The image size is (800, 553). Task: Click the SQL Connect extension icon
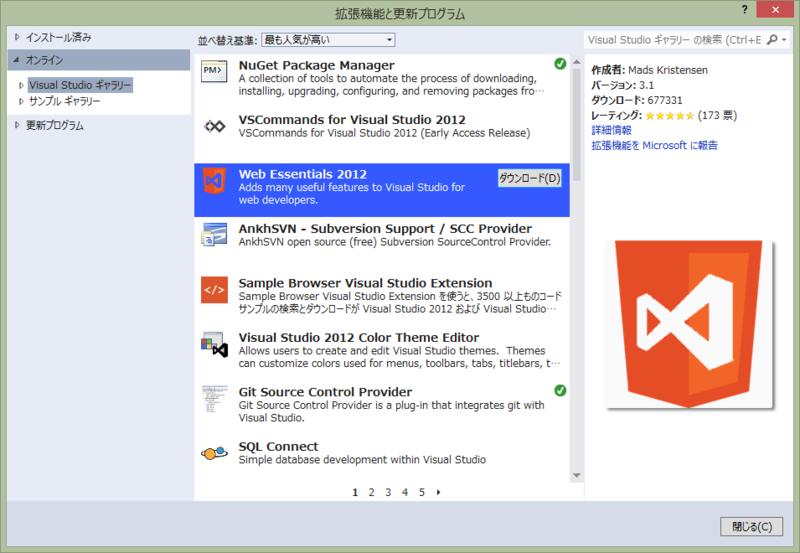coord(214,453)
